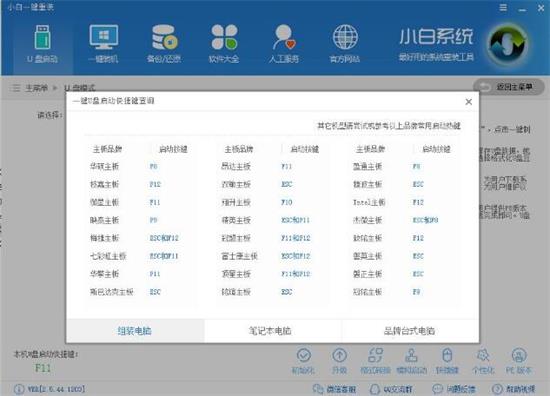Screen dimensions: 550x396
Task: Click the version text in status bar
Action: pyautogui.click(x=56, y=389)
